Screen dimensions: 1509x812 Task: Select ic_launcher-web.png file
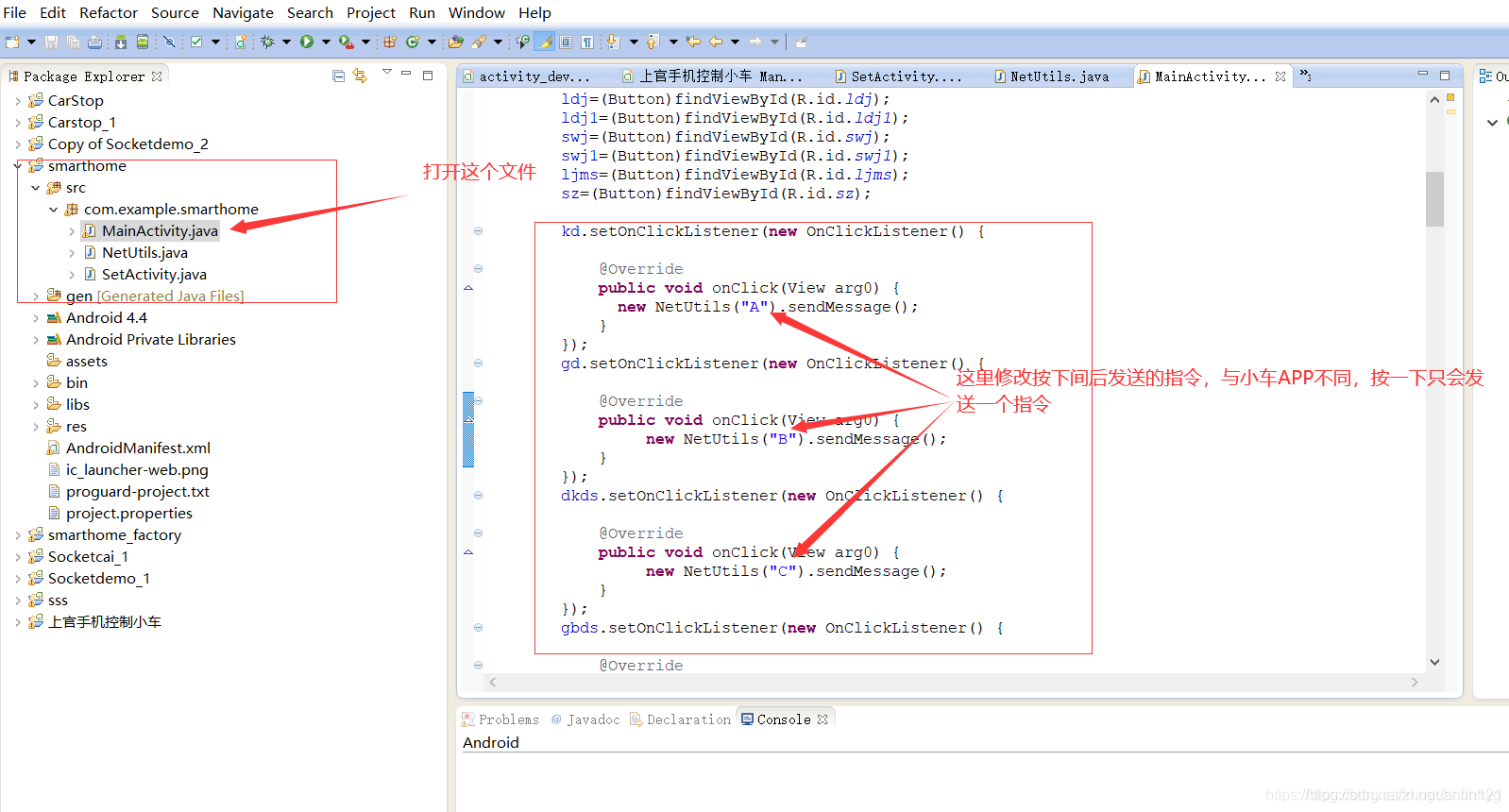(x=127, y=470)
